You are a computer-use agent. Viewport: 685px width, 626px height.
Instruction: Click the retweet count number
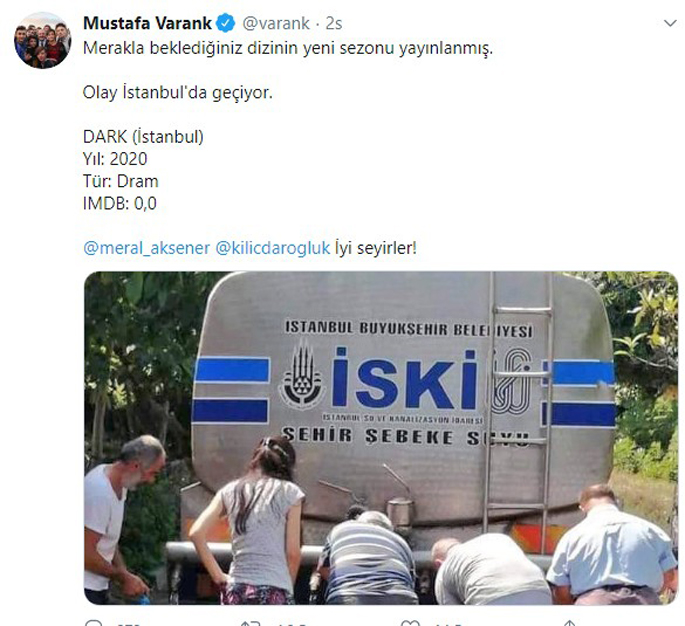pos(291,623)
